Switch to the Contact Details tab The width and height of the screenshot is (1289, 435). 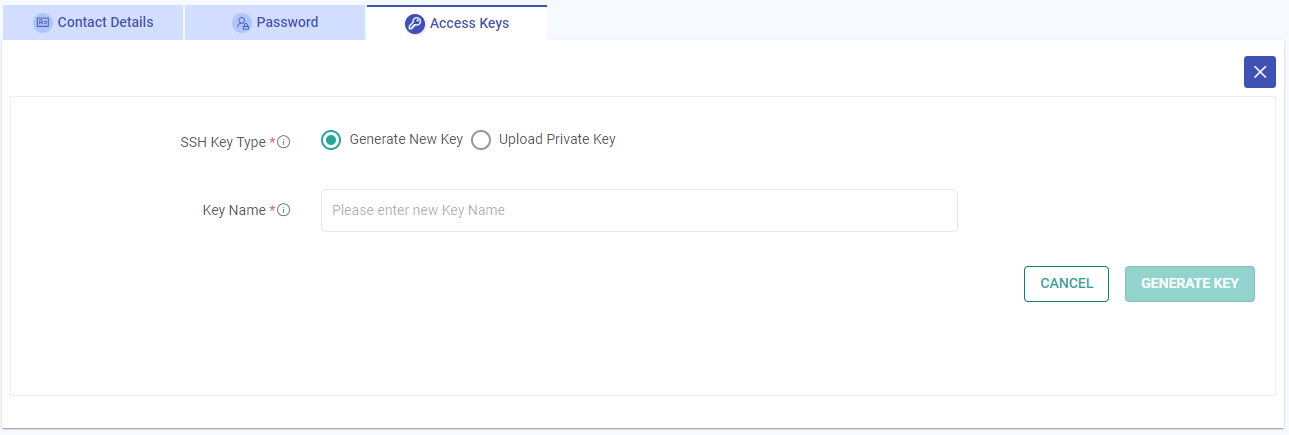(105, 22)
